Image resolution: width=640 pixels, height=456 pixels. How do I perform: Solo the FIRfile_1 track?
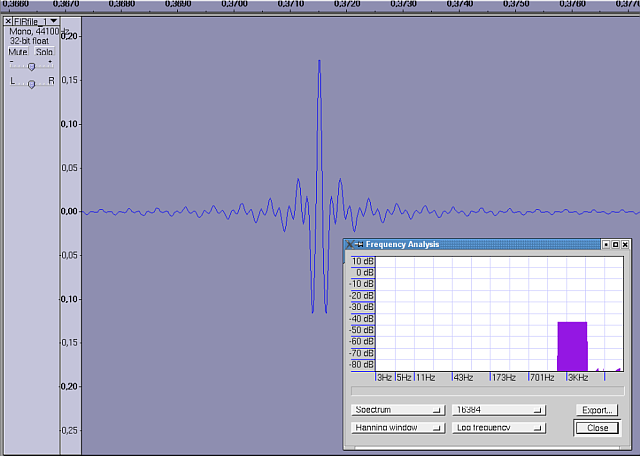(x=44, y=52)
